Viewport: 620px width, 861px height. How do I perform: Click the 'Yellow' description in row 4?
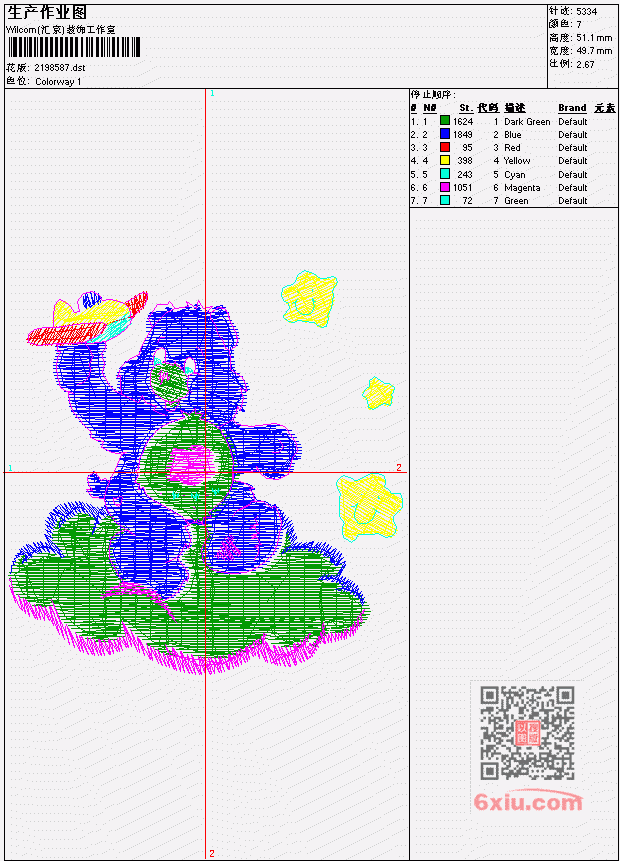coord(517,161)
